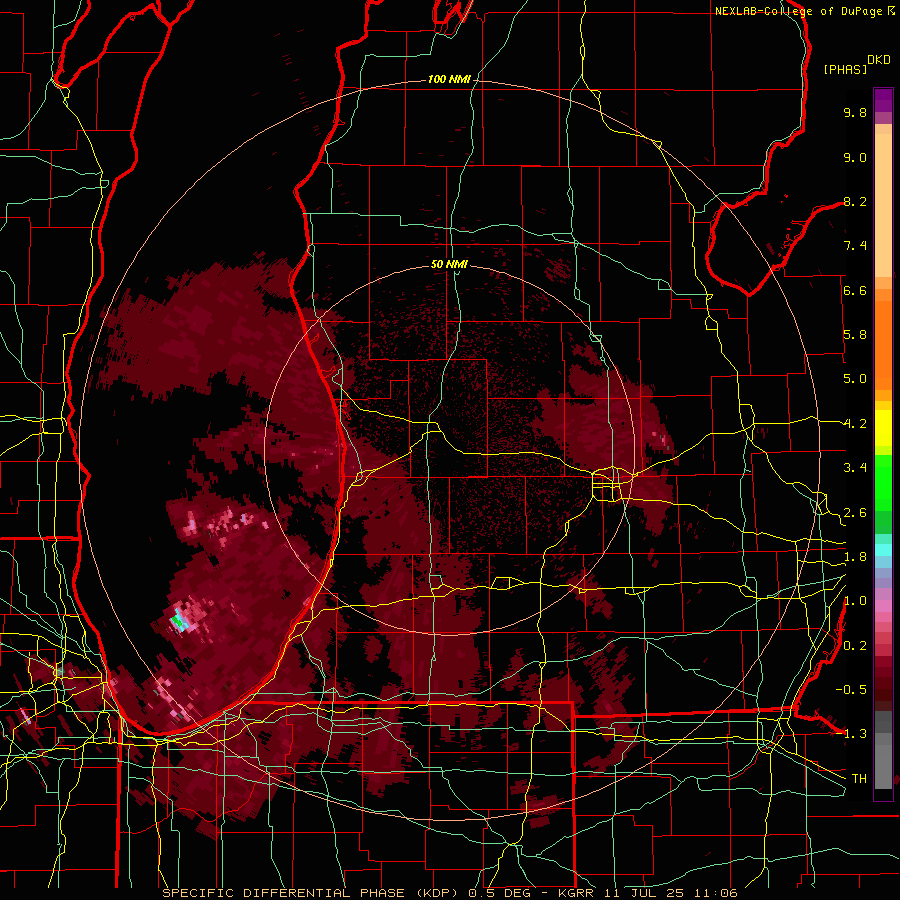900x900 pixels.
Task: Click the 4.2 value on the color scale
Action: point(855,424)
